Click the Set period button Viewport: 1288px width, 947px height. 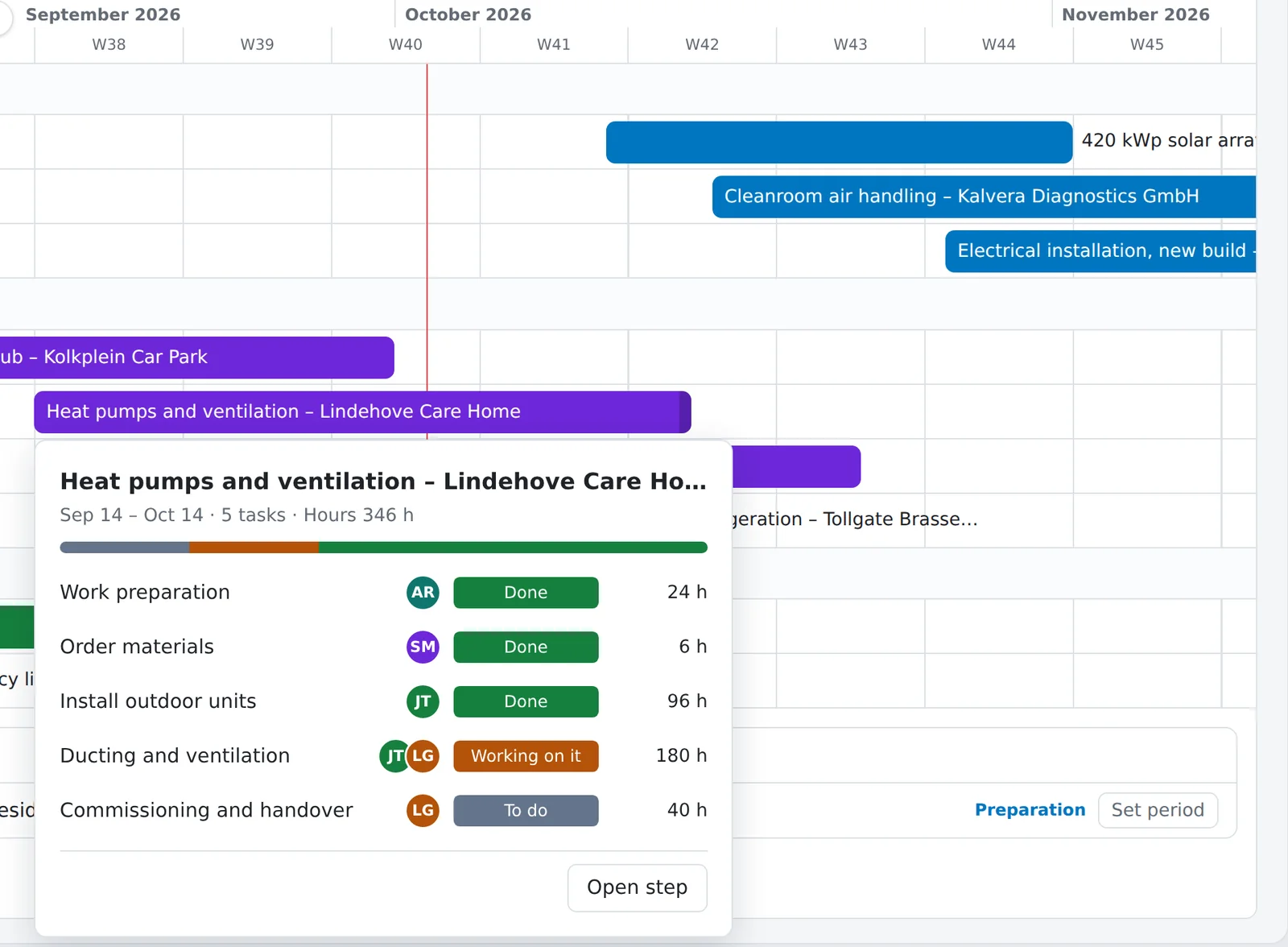pos(1158,810)
